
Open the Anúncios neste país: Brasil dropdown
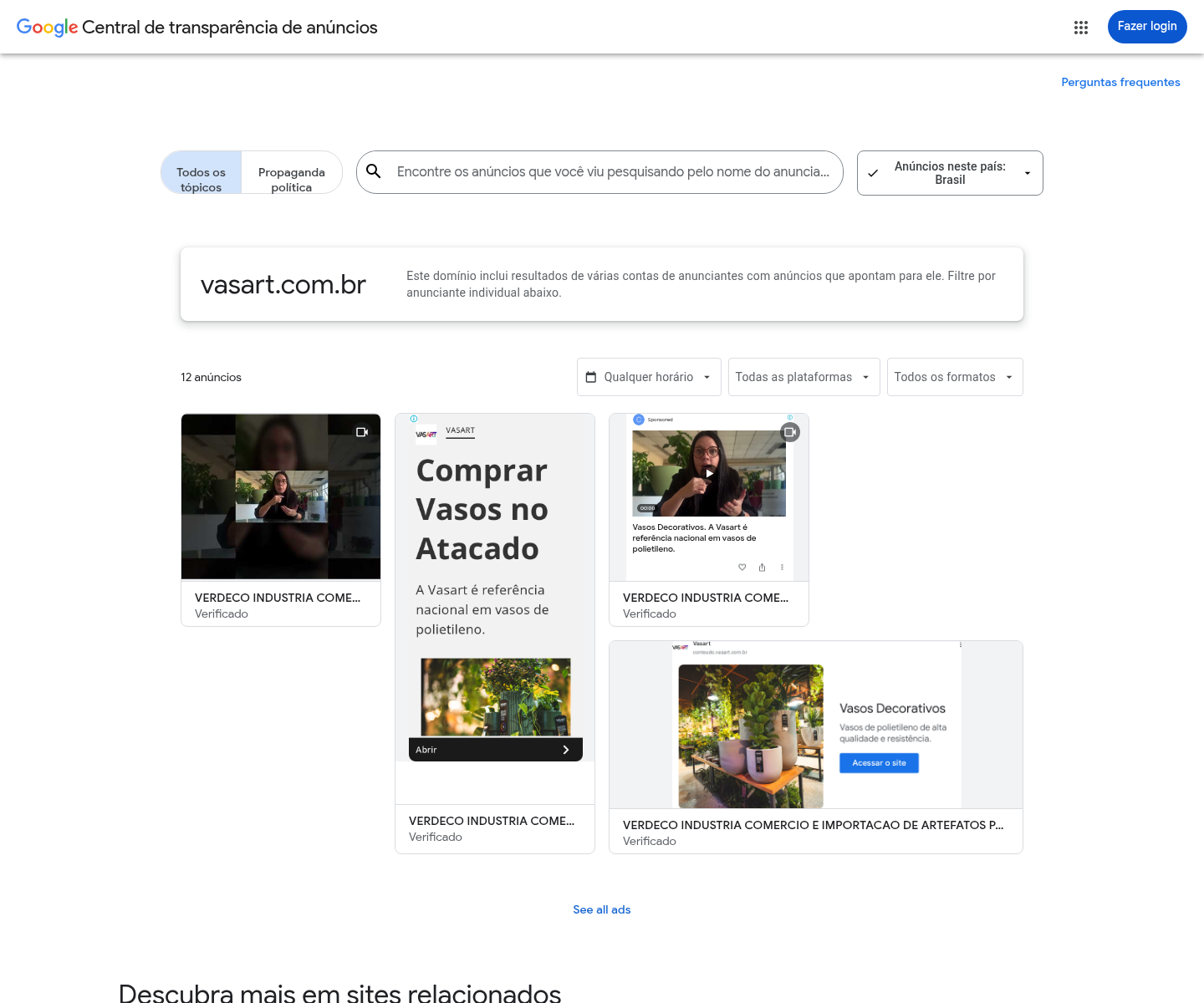pyautogui.click(x=950, y=173)
